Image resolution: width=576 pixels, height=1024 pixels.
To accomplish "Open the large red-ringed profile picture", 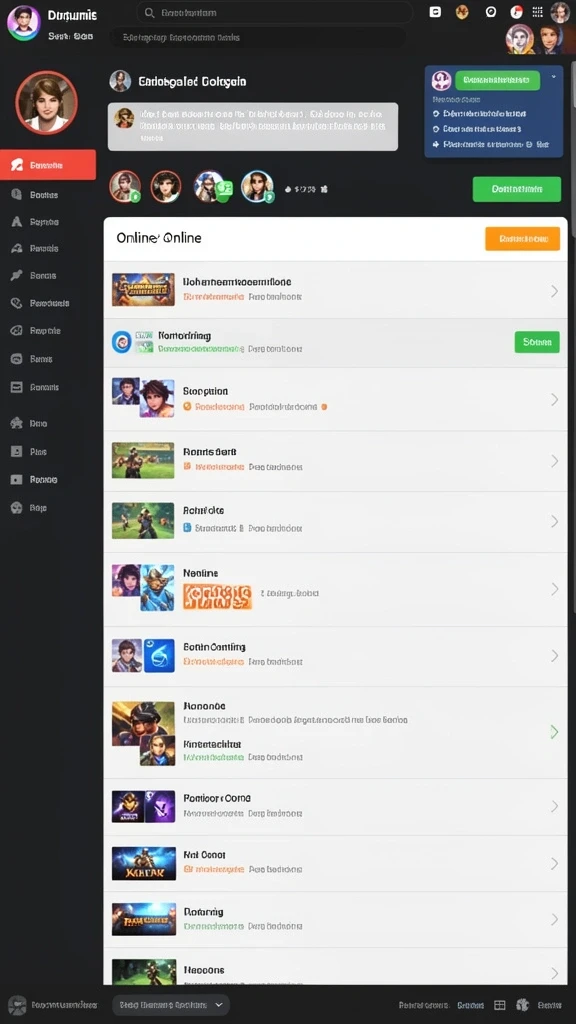I will [46, 103].
